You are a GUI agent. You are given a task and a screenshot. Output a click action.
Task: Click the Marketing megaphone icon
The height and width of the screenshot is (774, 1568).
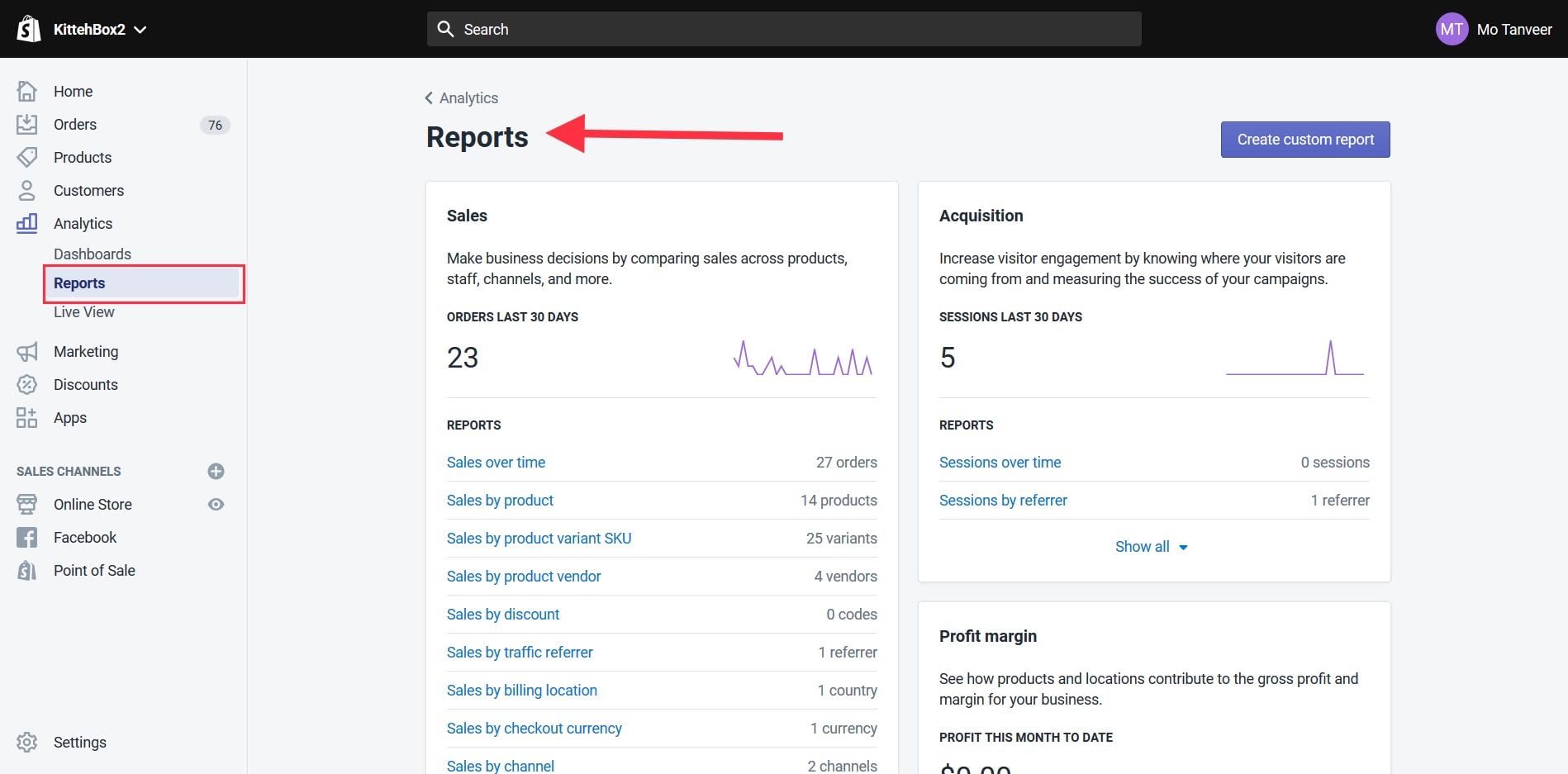(x=26, y=352)
